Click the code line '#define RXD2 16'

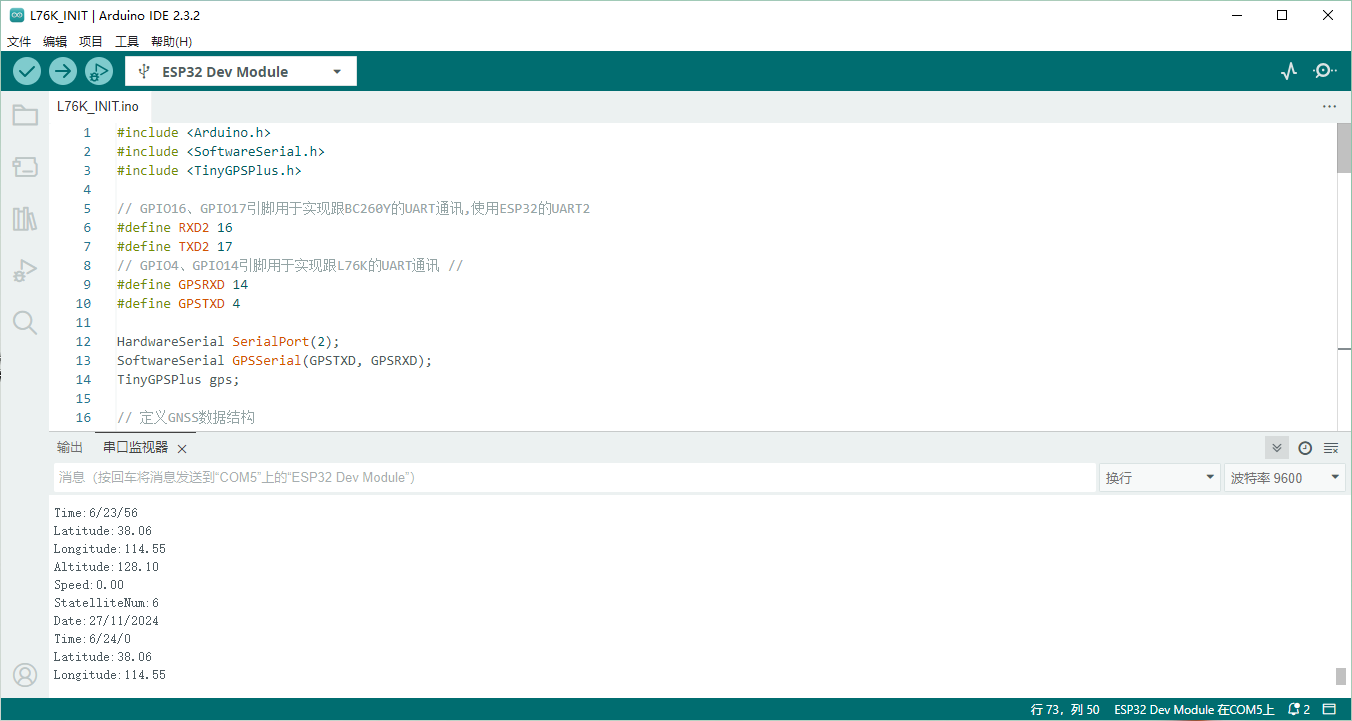pos(174,227)
